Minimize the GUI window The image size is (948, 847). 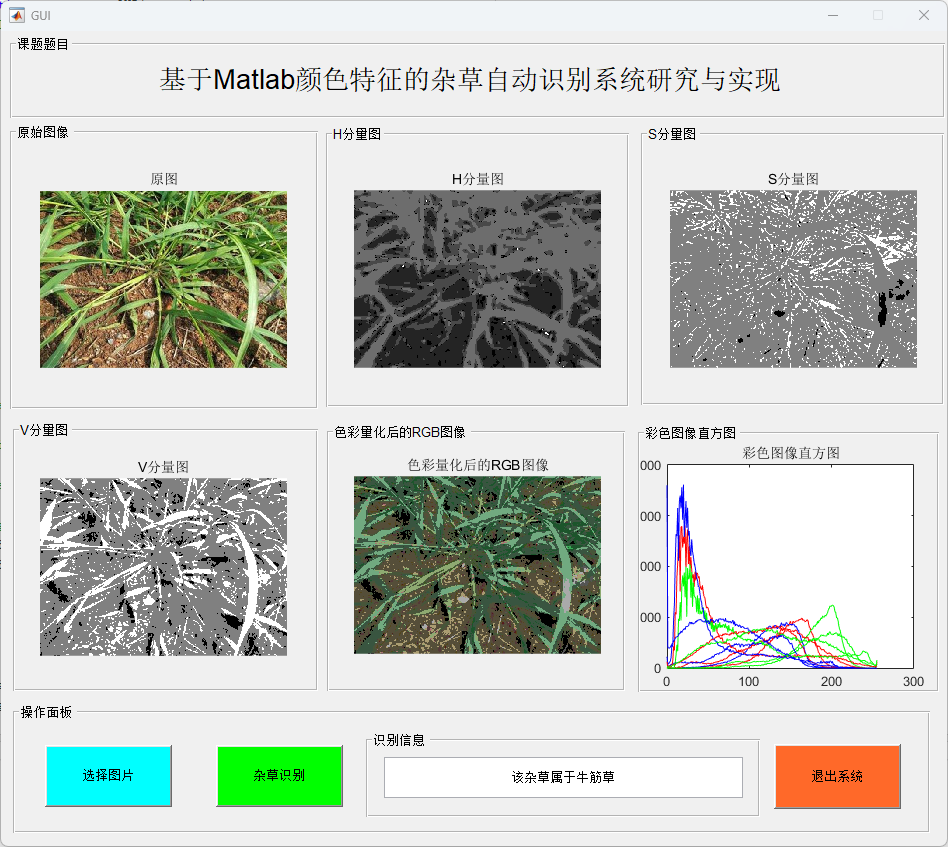(832, 15)
